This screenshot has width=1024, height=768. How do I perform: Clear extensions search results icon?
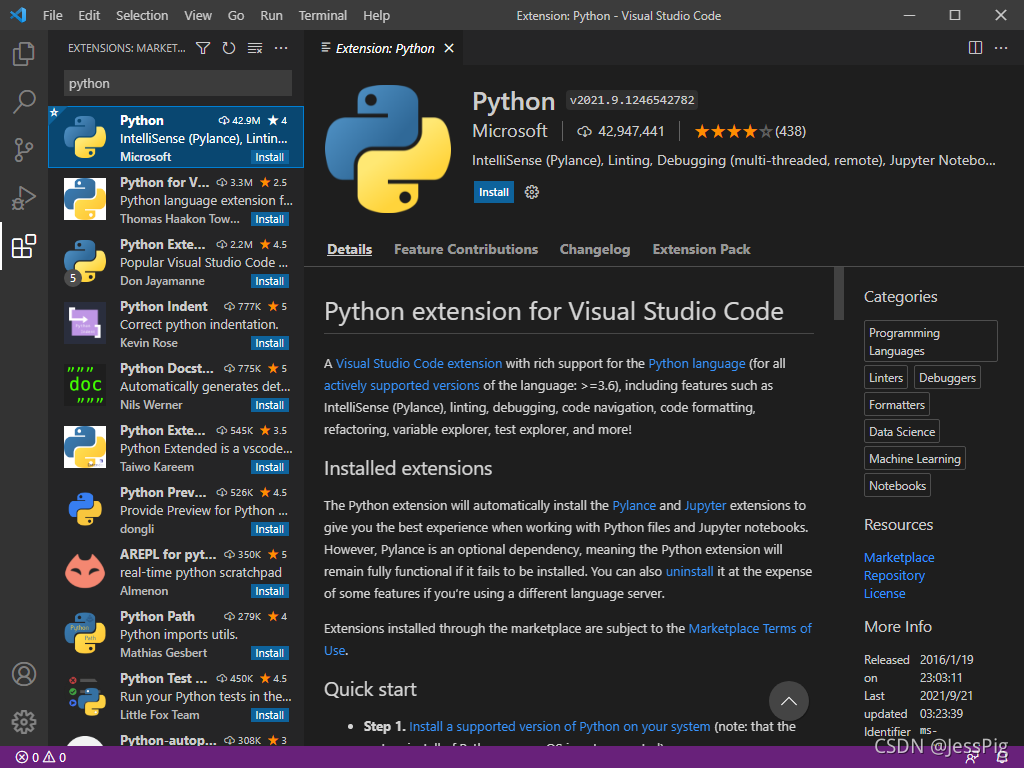[255, 48]
